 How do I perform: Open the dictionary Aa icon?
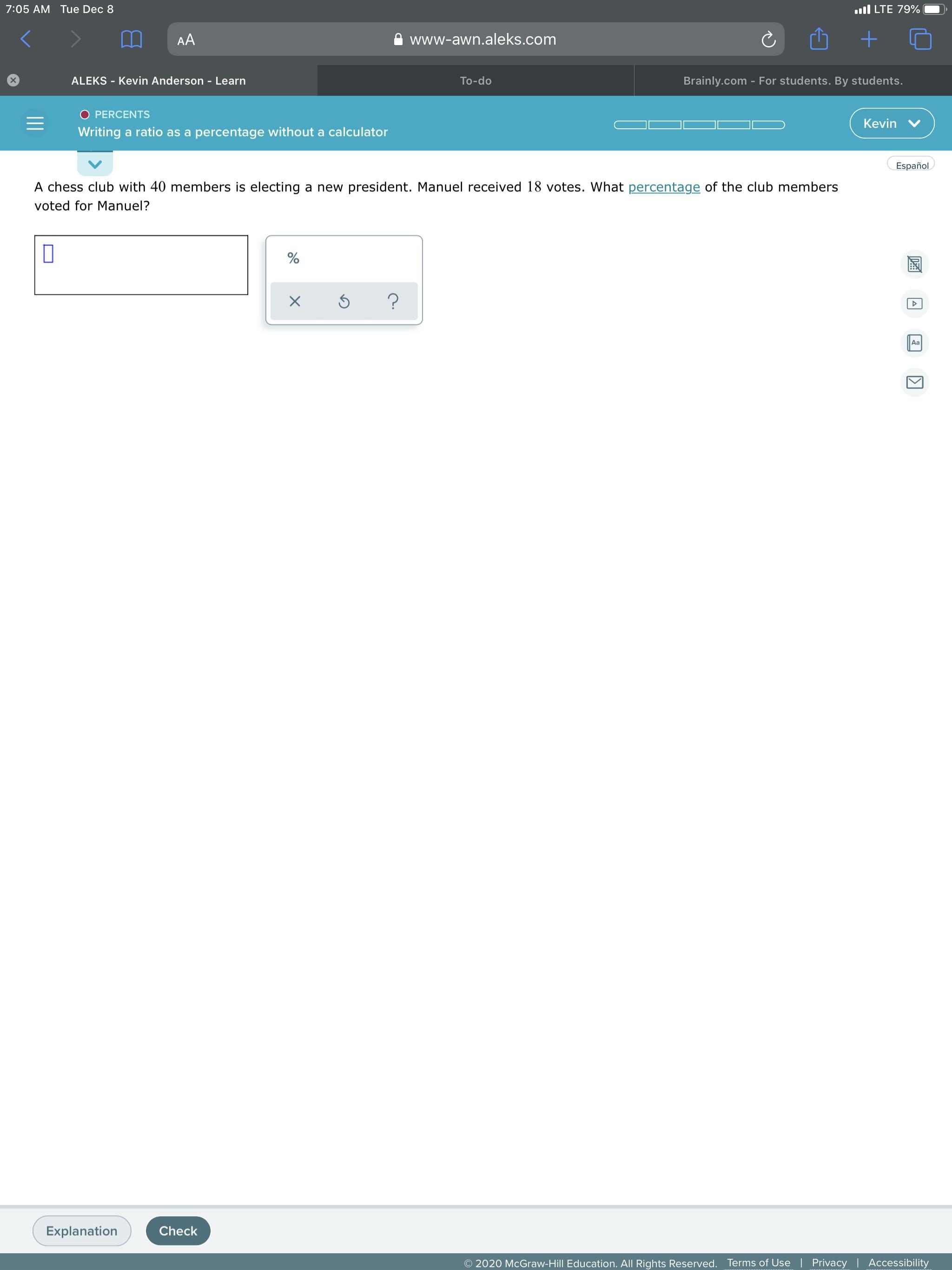pyautogui.click(x=914, y=343)
